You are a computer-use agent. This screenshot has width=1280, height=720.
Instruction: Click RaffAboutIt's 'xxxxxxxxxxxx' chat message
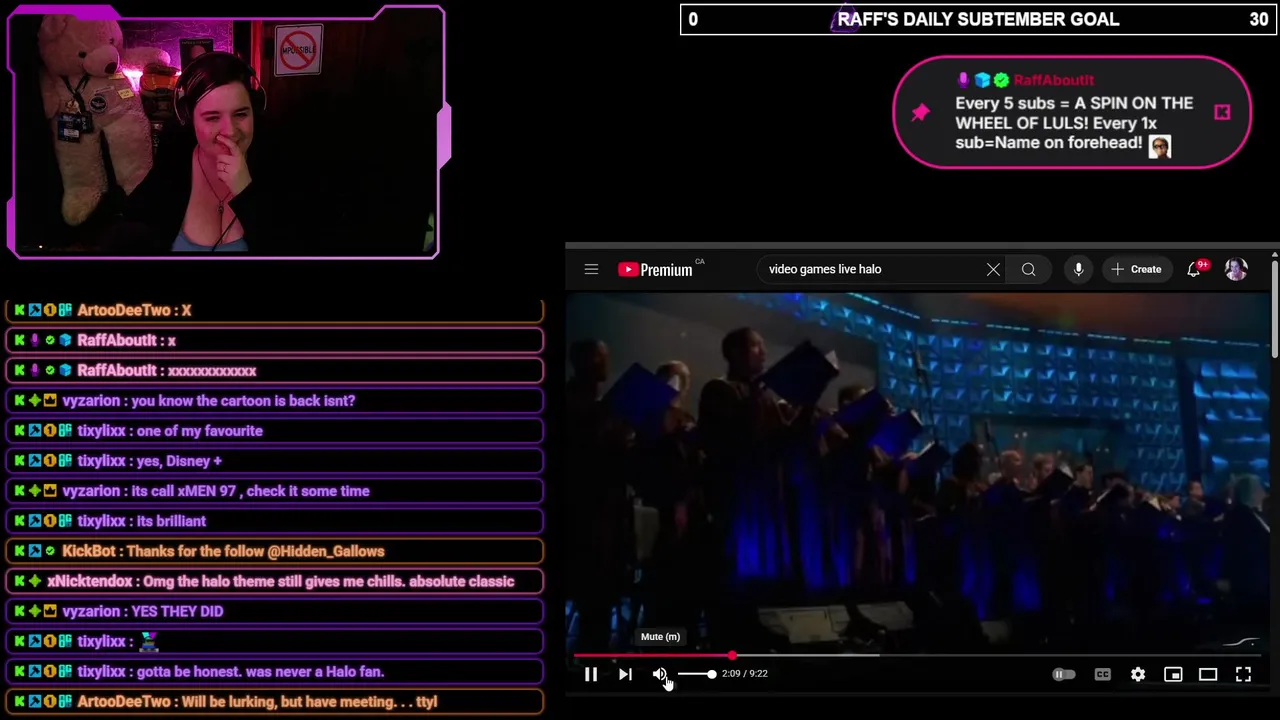[275, 370]
